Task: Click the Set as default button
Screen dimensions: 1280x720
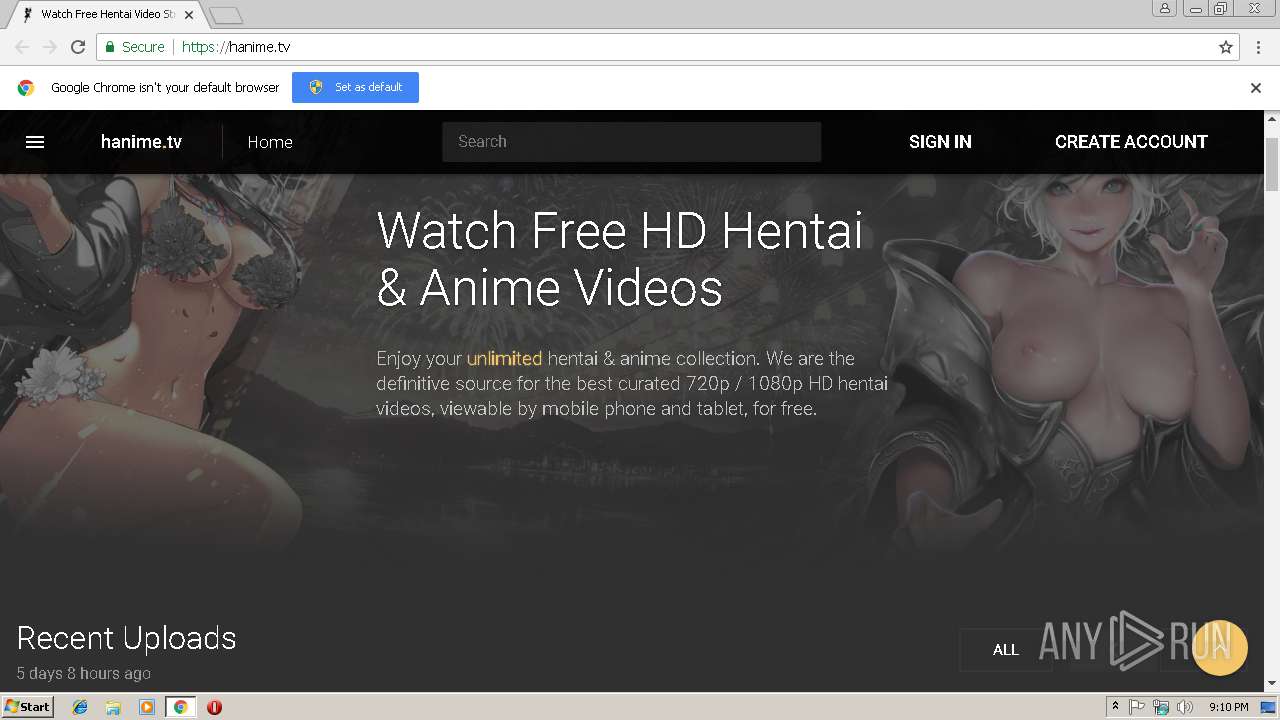Action: tap(355, 87)
